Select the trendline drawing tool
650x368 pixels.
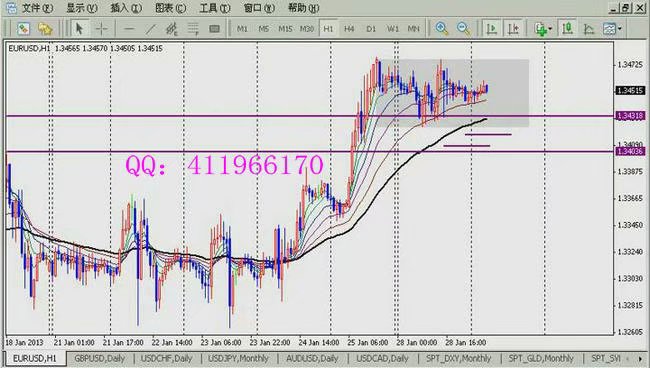pyautogui.click(x=150, y=29)
